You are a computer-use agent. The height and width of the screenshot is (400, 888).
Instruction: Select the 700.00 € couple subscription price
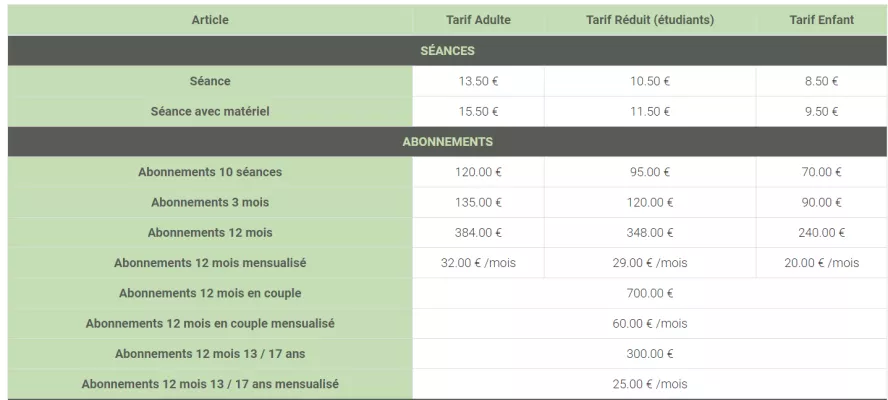click(650, 294)
